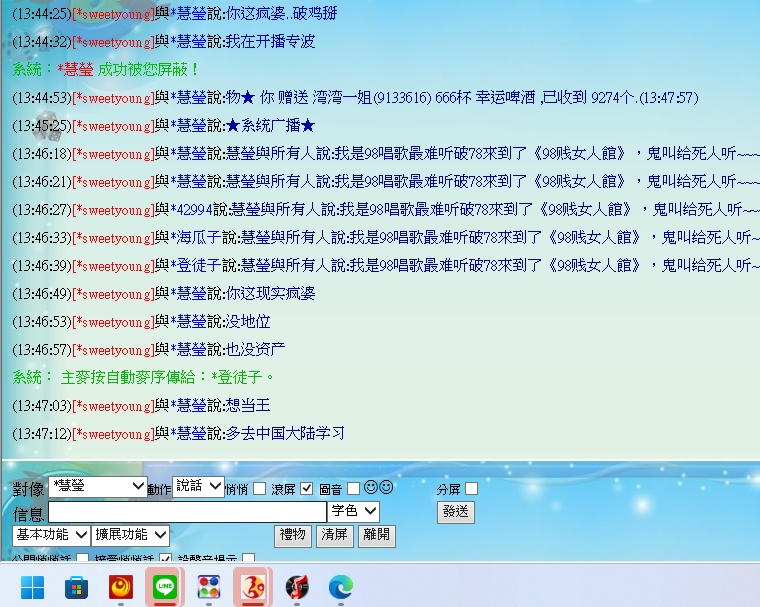Toggle the 分屏 split screen checkbox

(472, 489)
